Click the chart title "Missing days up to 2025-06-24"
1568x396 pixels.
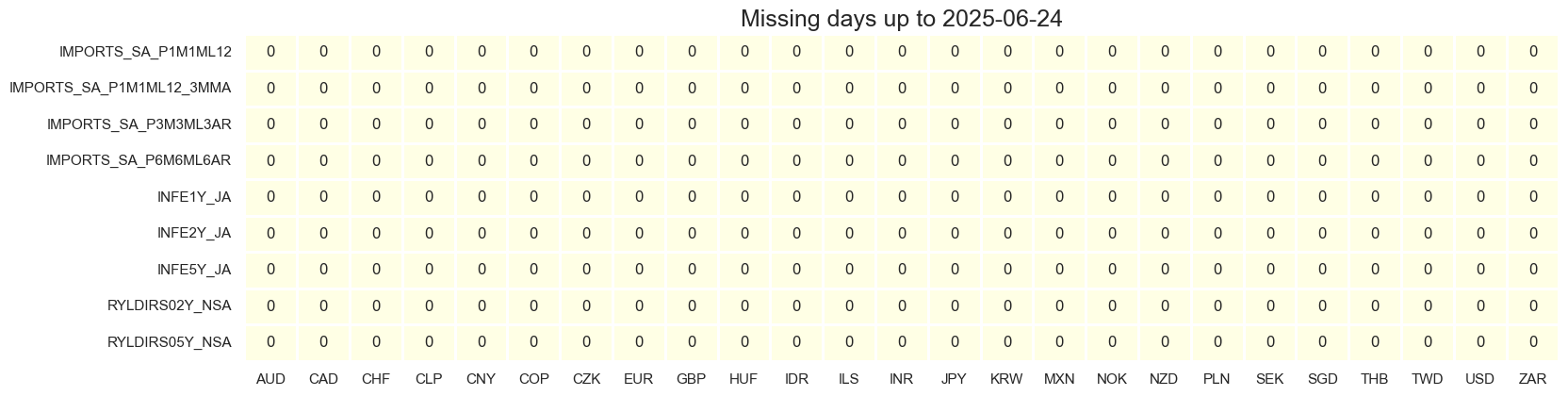[902, 19]
